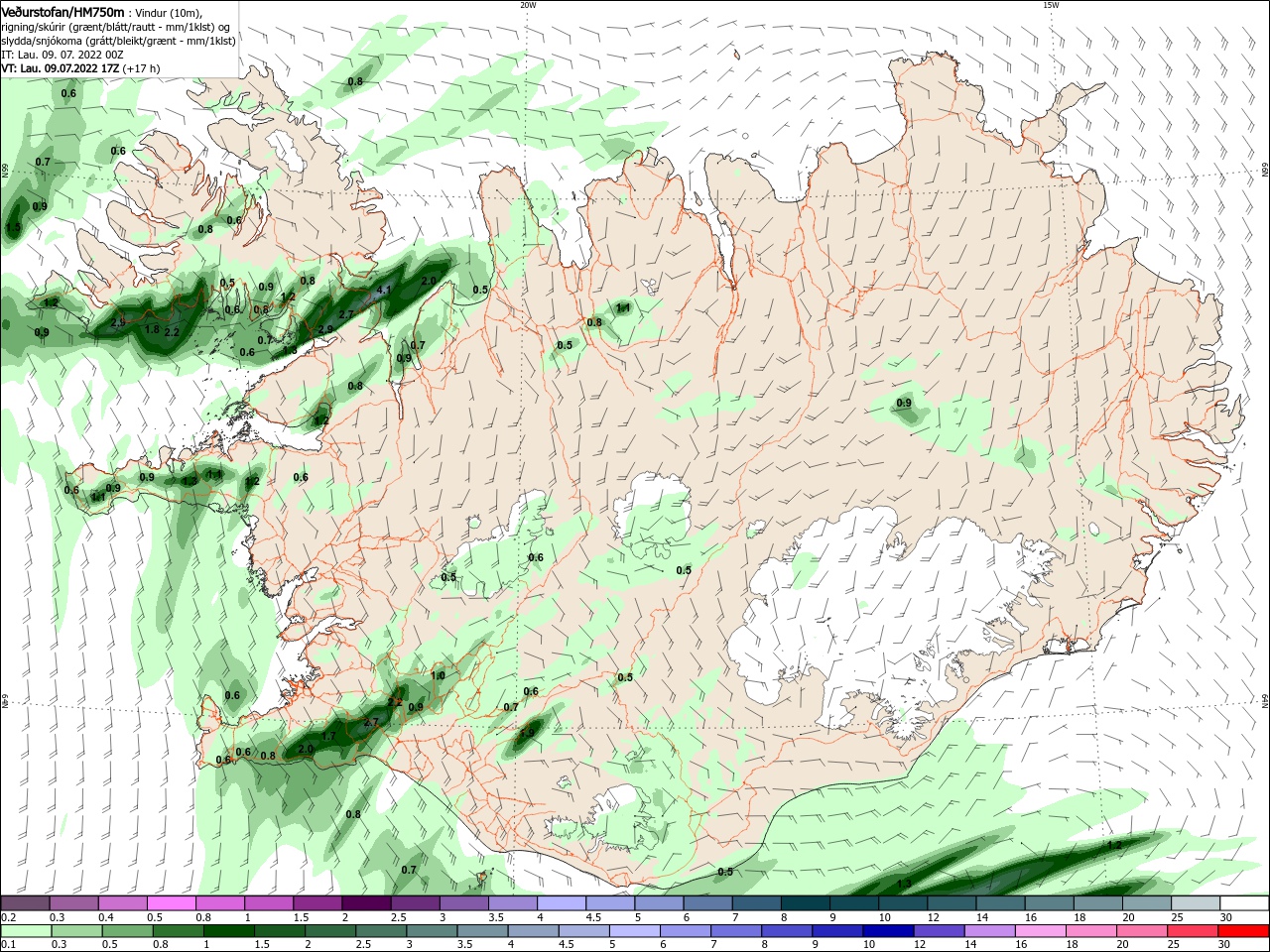Click the 1.8 precipitation value on the map
1270x952 pixels.
coord(152,329)
